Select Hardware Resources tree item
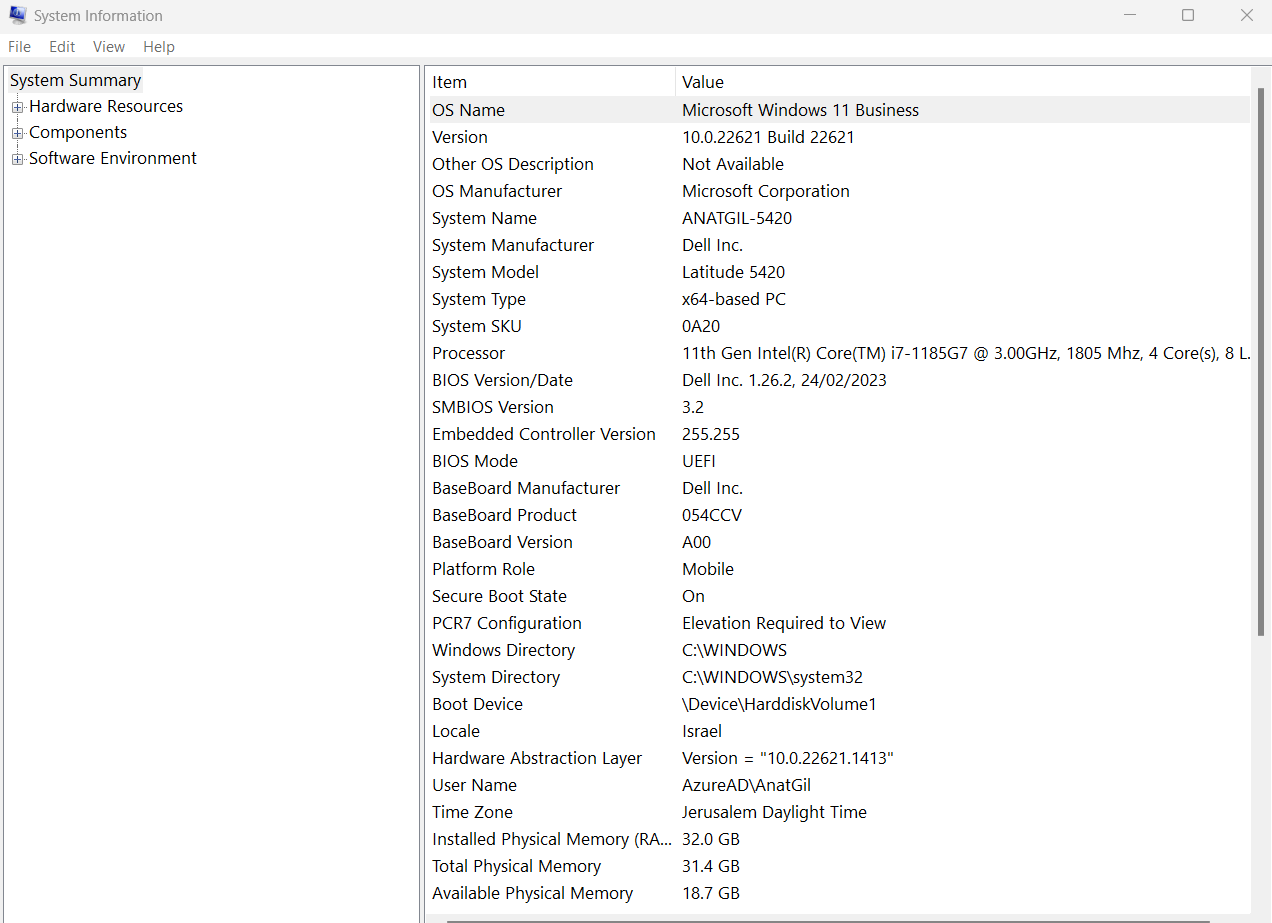Image resolution: width=1272 pixels, height=923 pixels. click(x=106, y=106)
